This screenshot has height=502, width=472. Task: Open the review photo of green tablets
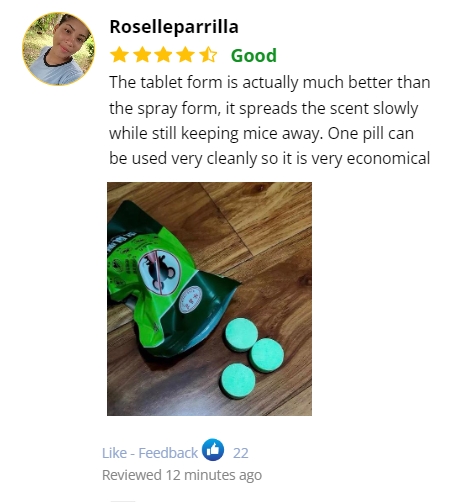(209, 299)
